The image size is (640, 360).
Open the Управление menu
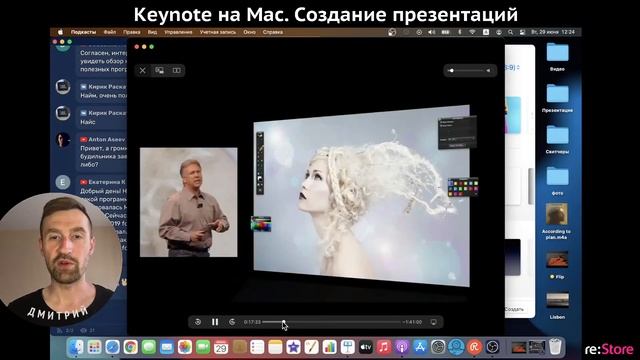178,32
